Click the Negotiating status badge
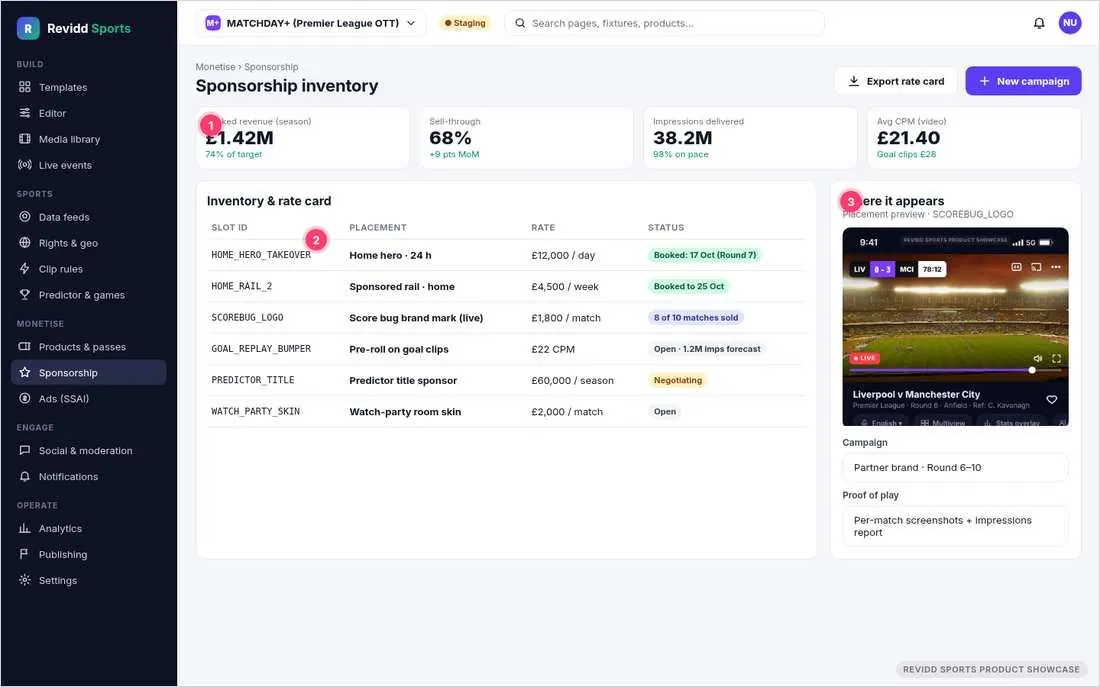Viewport: 1100px width, 687px height. coord(678,380)
